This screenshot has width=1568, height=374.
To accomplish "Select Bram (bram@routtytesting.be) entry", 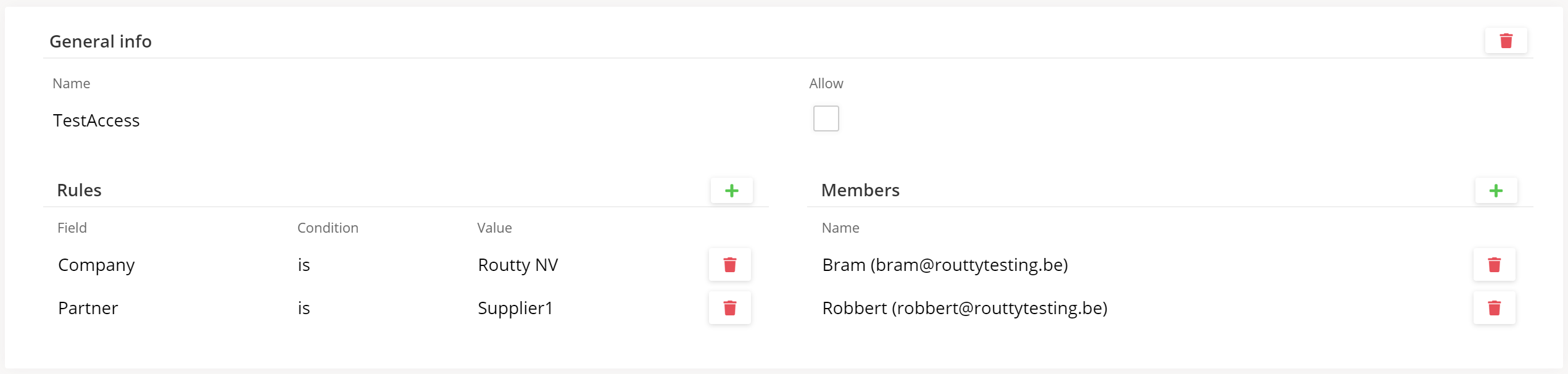I will [945, 265].
